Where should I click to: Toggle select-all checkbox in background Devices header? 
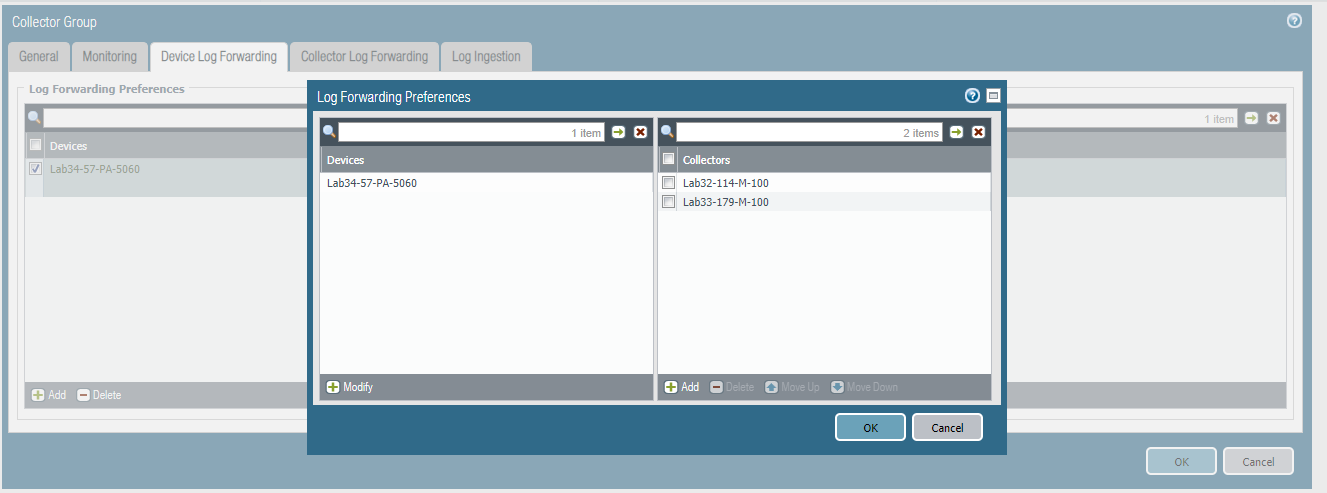click(x=36, y=145)
